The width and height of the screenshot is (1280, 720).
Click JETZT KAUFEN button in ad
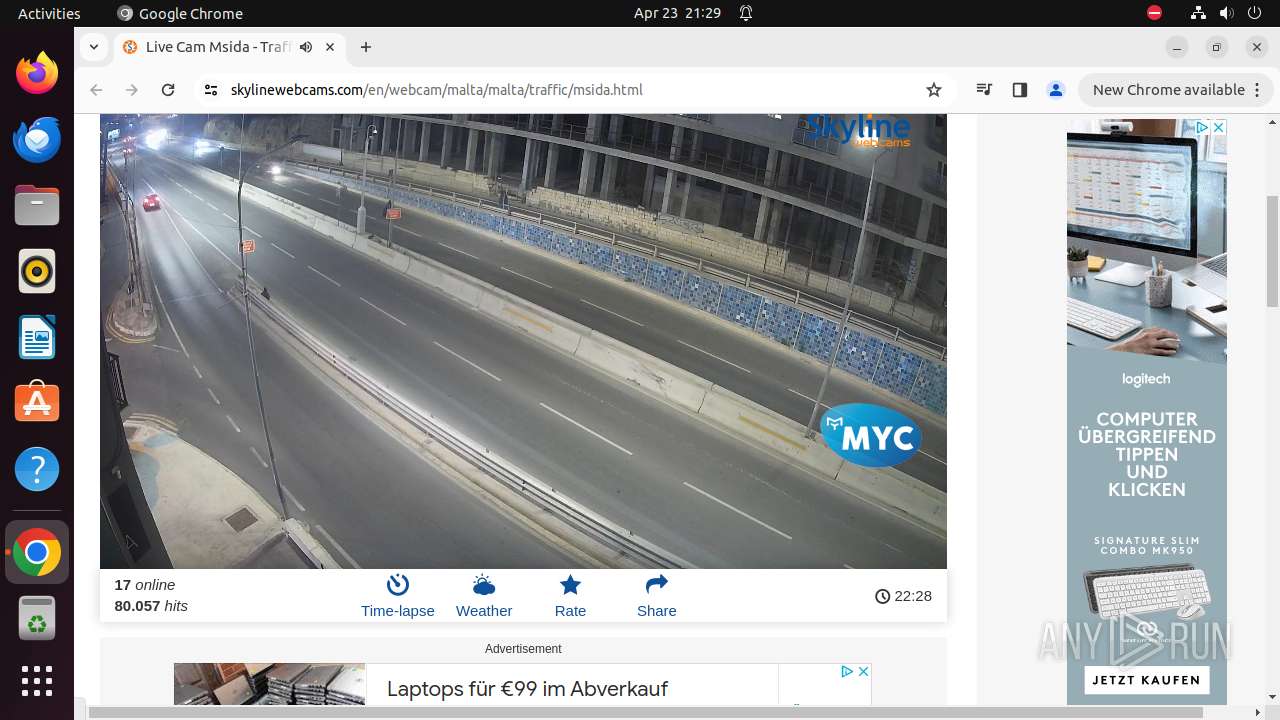(1146, 680)
